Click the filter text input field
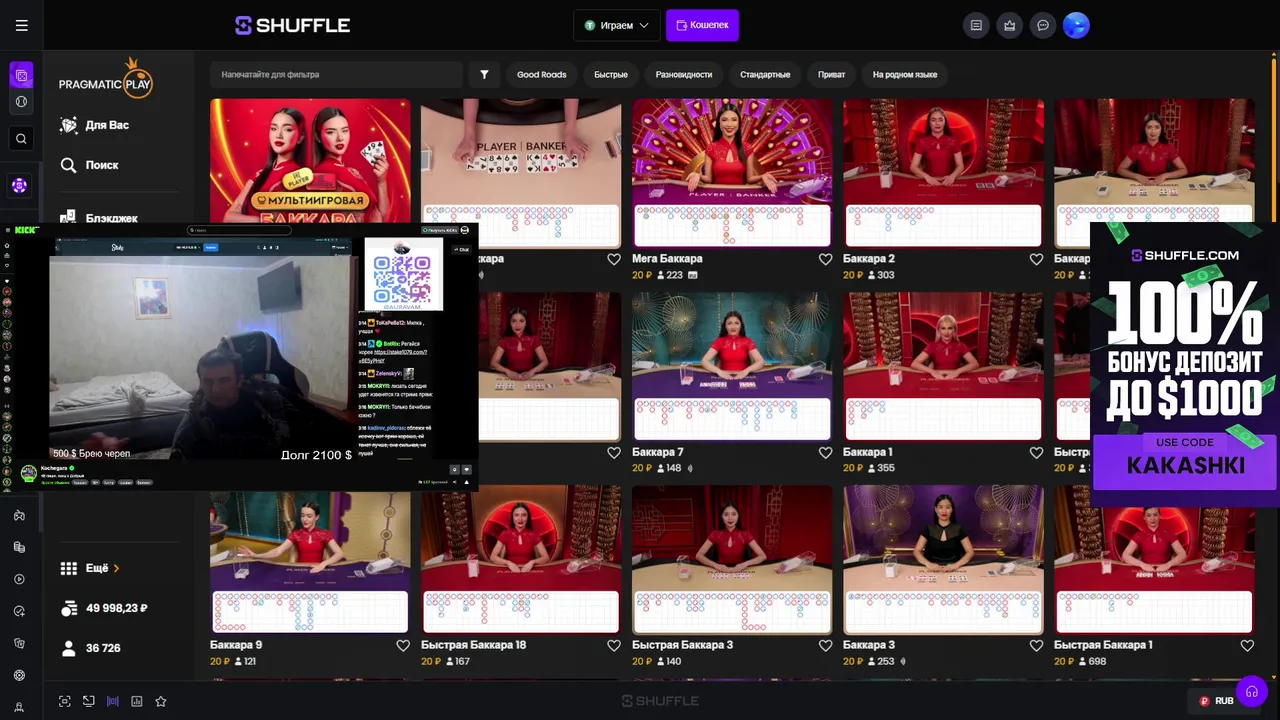 [336, 75]
